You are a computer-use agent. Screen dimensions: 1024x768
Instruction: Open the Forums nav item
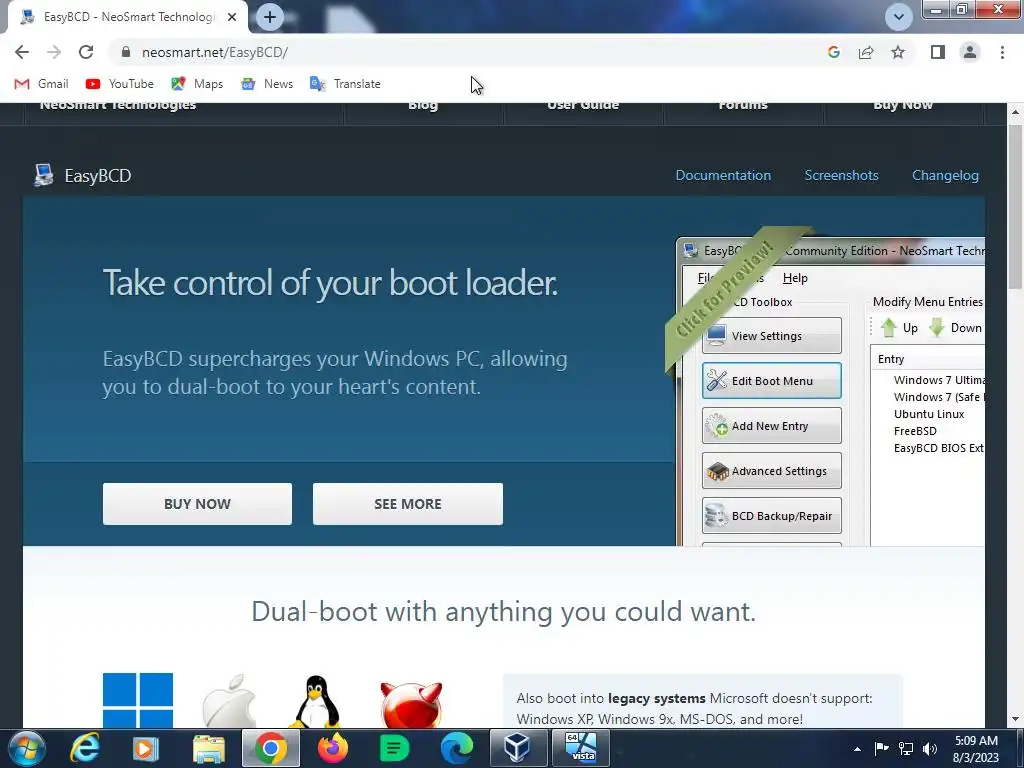pos(743,106)
